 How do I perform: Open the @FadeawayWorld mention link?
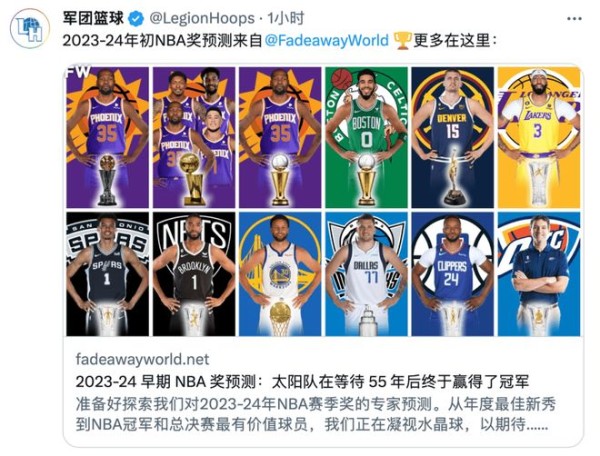tap(326, 41)
